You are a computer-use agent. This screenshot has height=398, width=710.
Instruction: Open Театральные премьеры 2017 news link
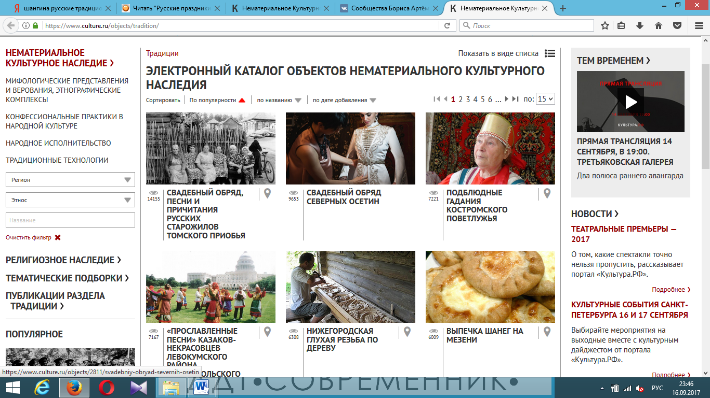point(624,234)
